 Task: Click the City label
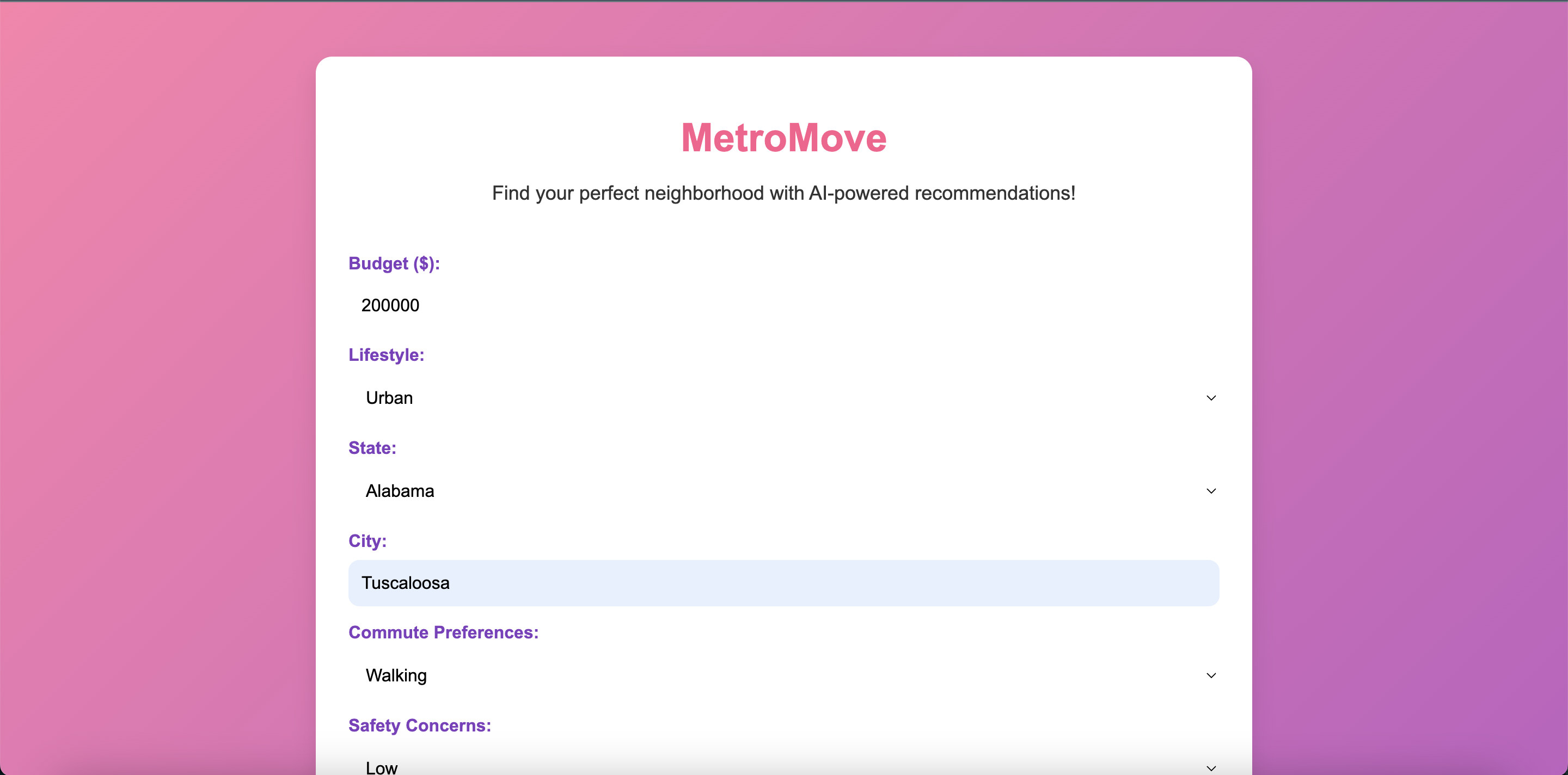point(367,541)
